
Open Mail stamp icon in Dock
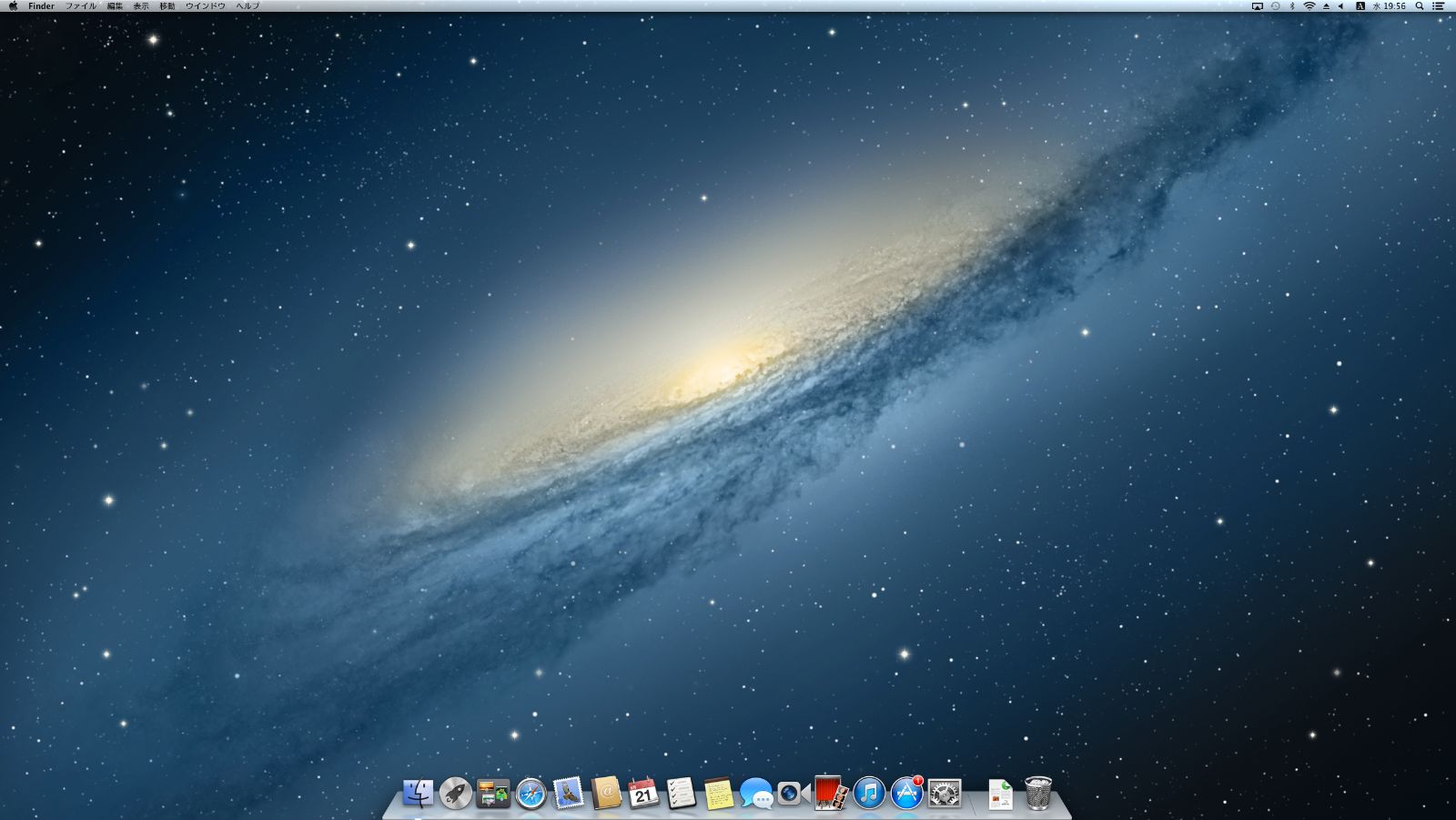[569, 793]
